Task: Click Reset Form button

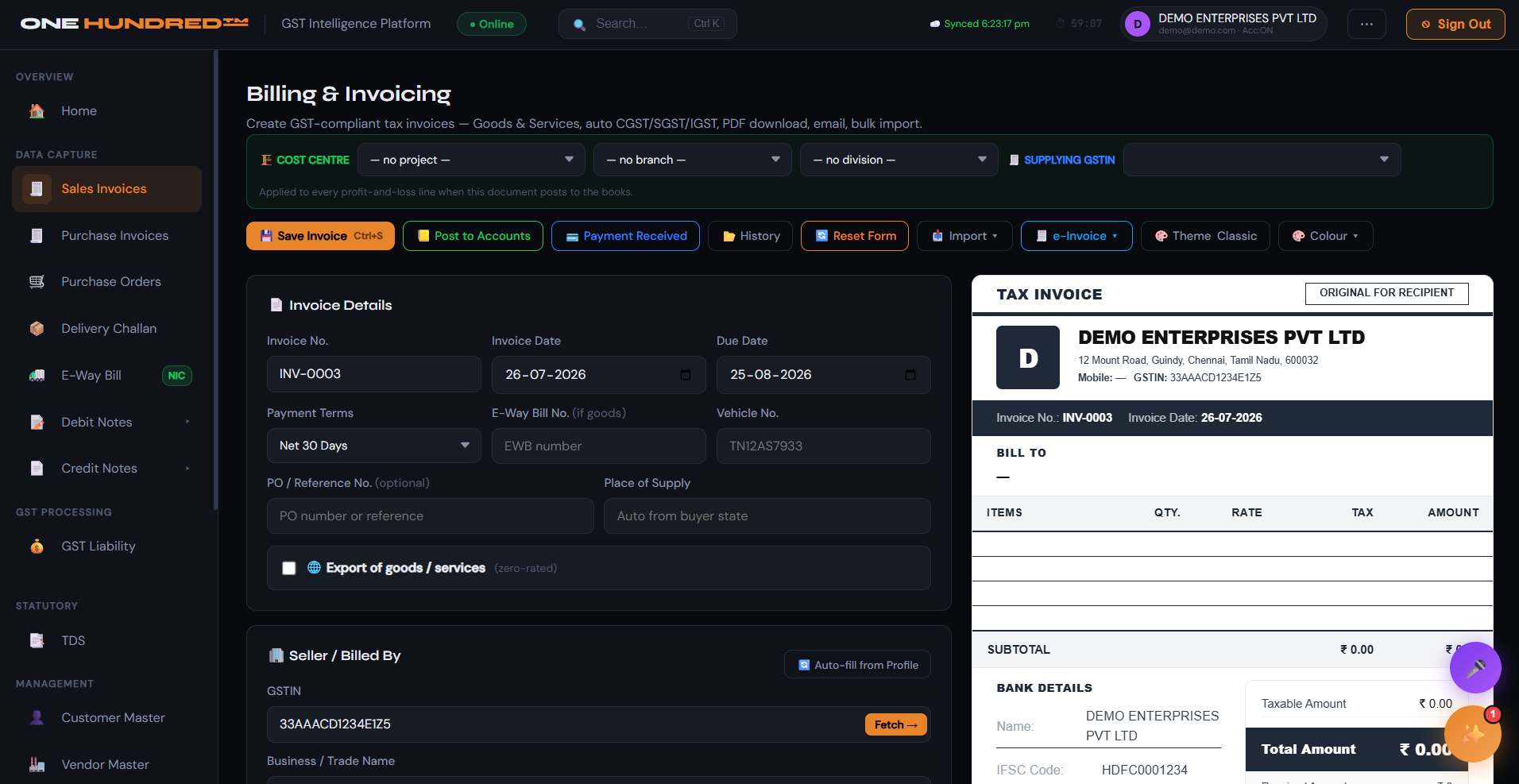Action: pyautogui.click(x=855, y=236)
